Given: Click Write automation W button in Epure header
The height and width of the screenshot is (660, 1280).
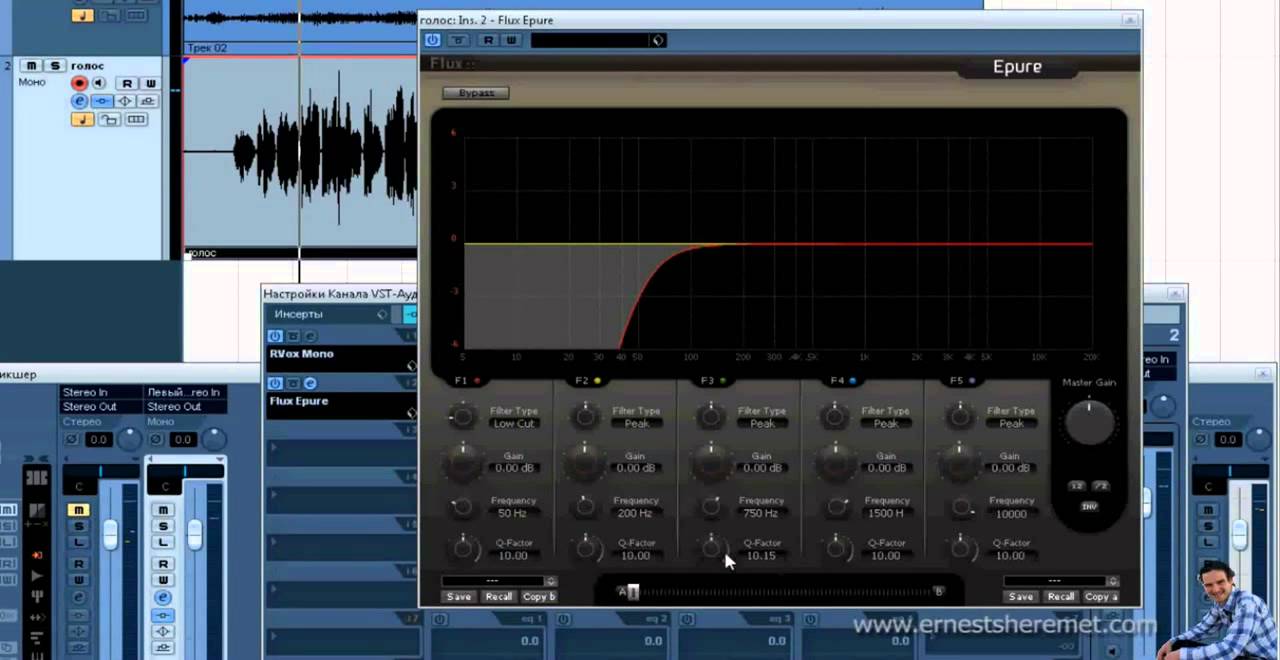Looking at the screenshot, I should 511,40.
